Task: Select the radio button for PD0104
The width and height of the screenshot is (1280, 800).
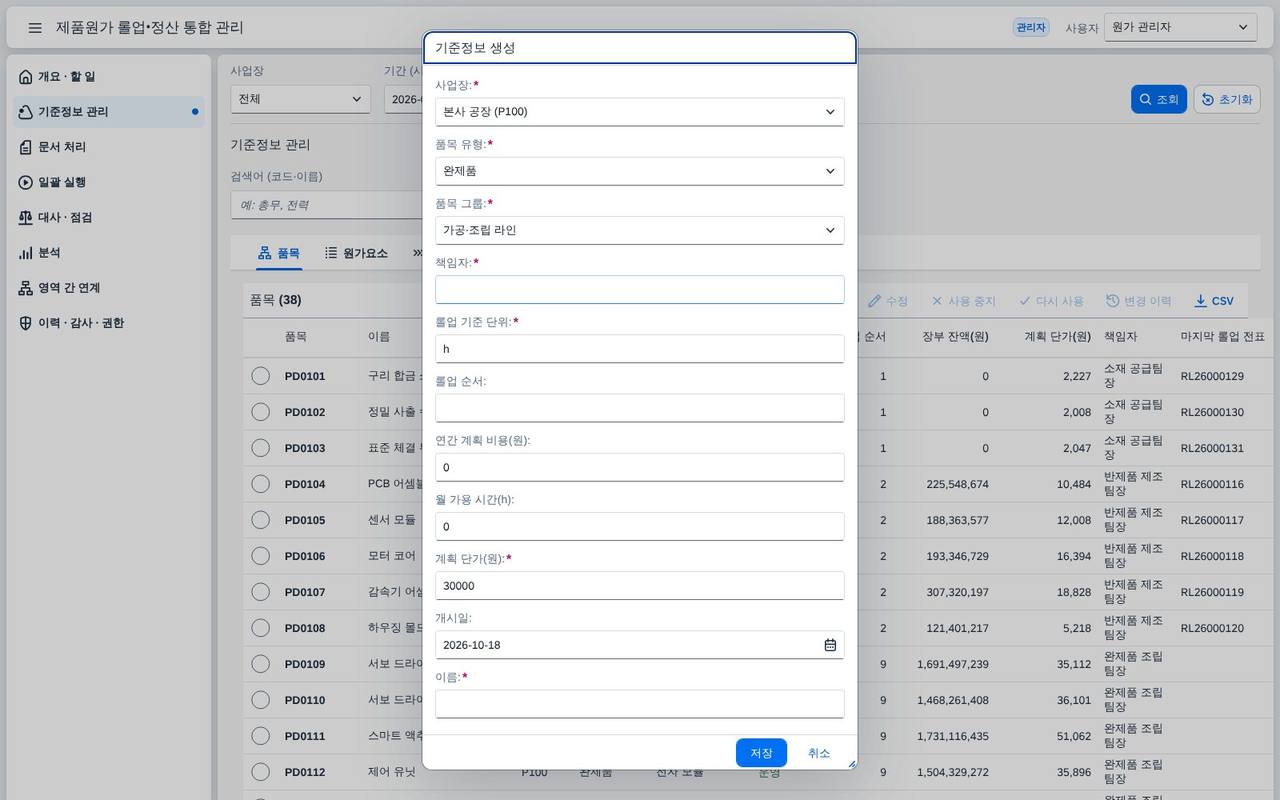Action: [x=261, y=484]
